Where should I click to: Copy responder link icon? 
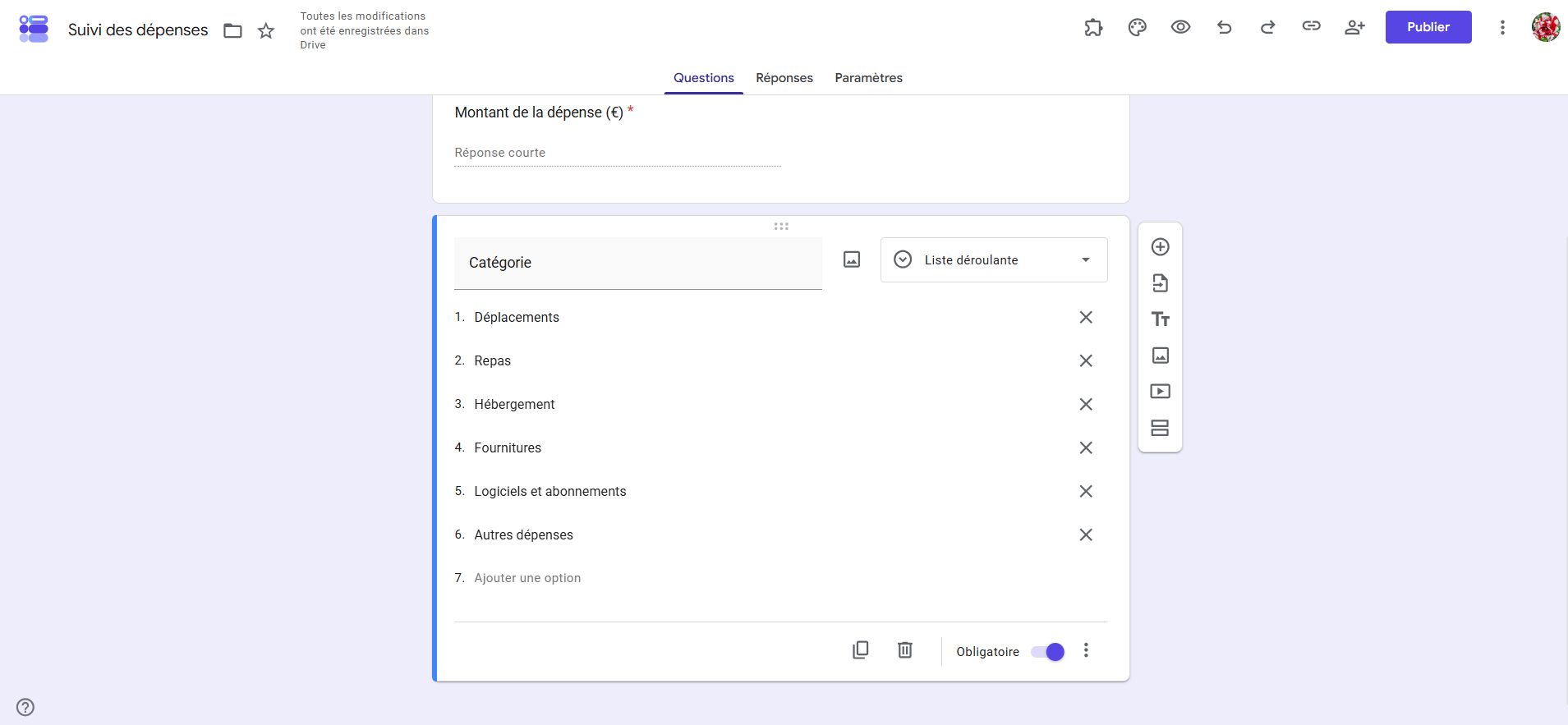[x=1311, y=26]
